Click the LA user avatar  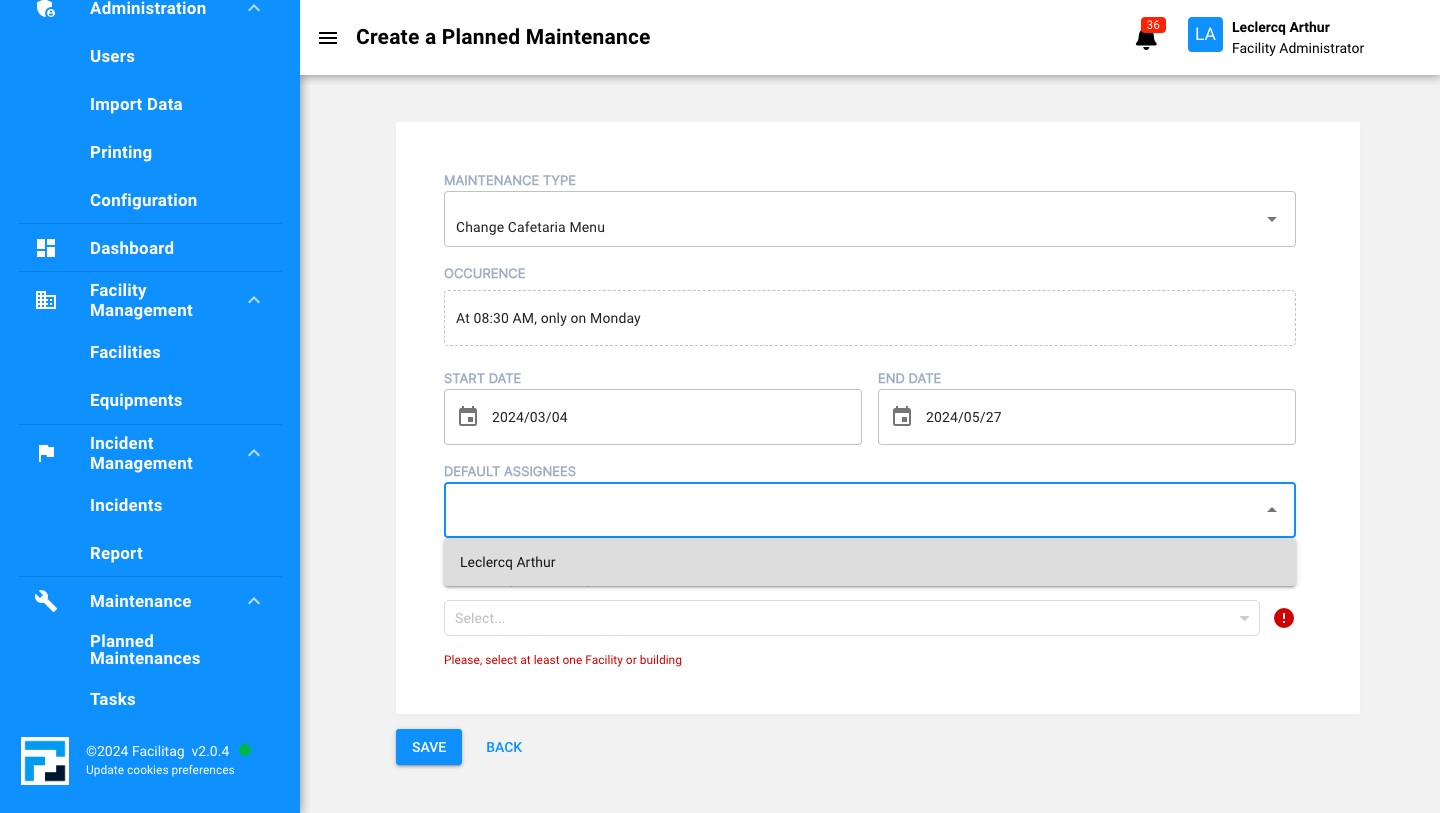coord(1205,35)
